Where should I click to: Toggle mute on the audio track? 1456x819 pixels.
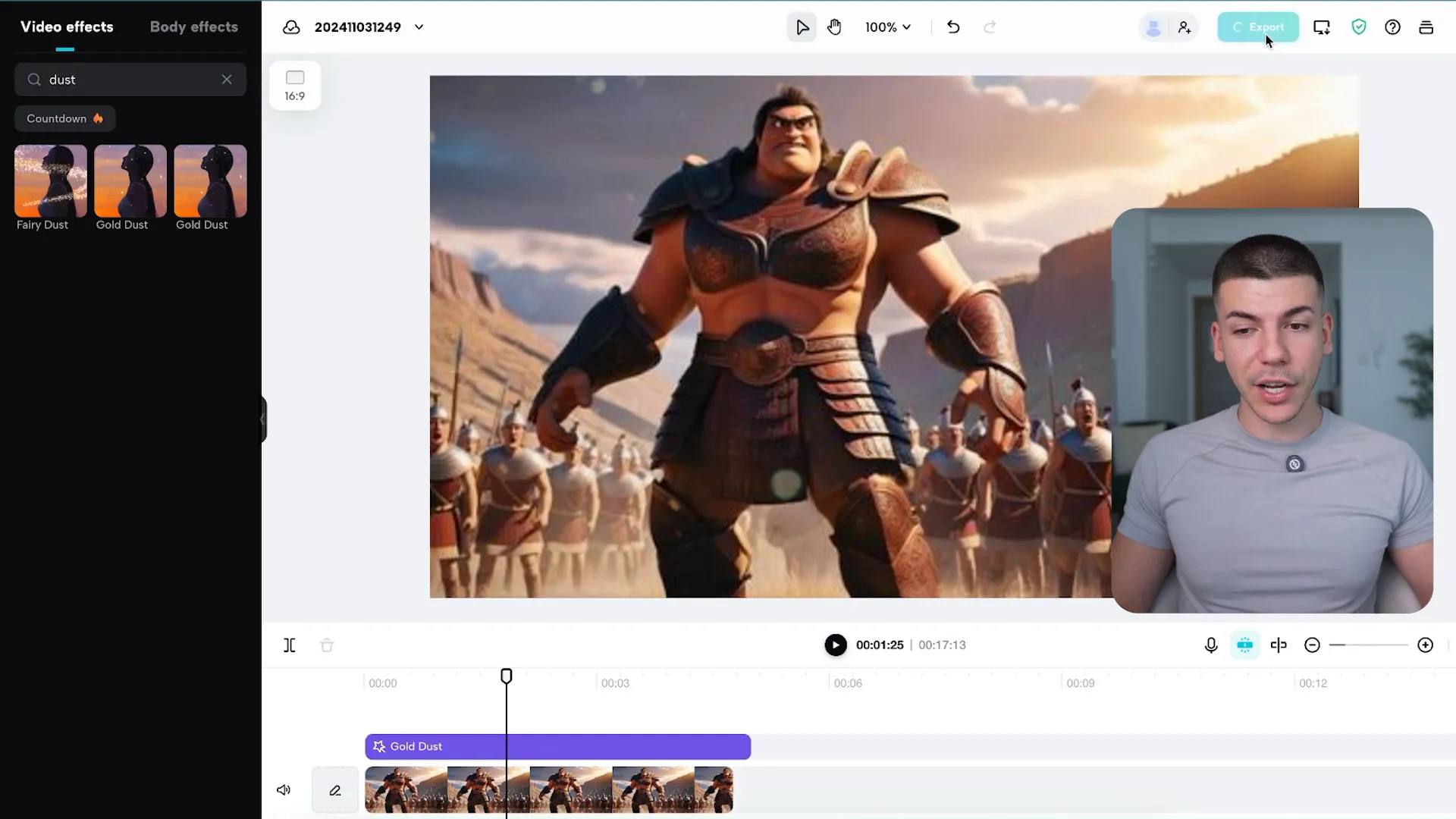pyautogui.click(x=283, y=790)
